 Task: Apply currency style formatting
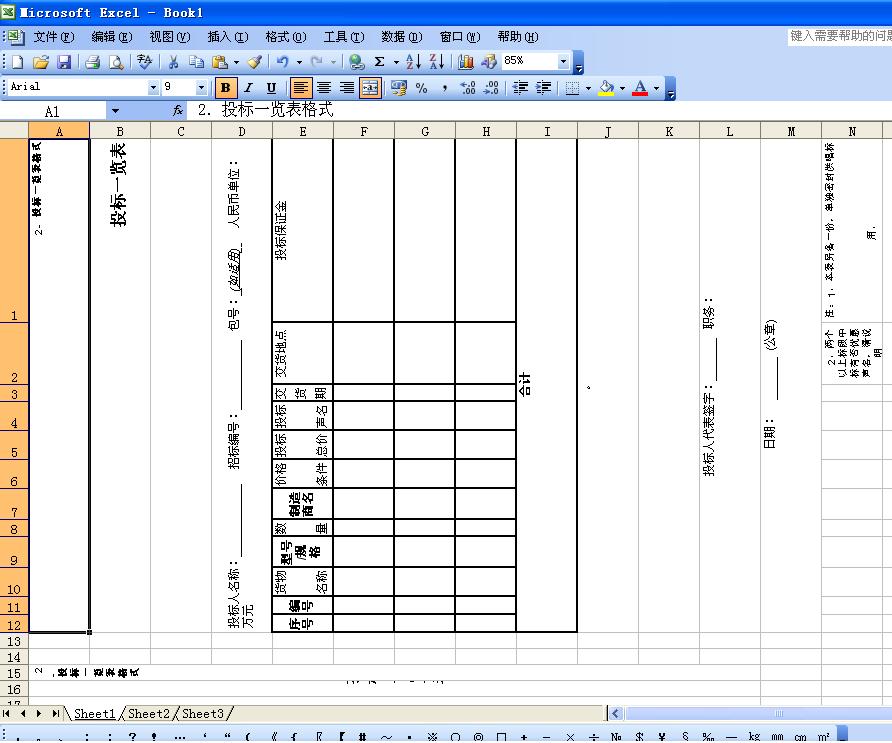tap(399, 88)
